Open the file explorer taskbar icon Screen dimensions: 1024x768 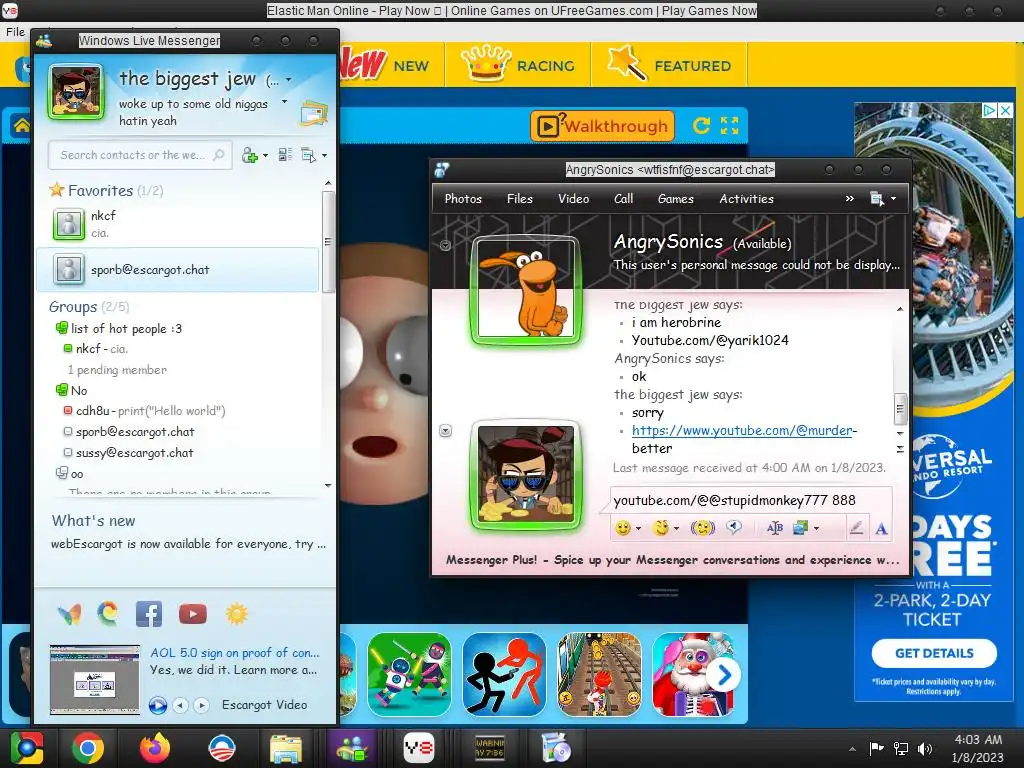point(286,748)
